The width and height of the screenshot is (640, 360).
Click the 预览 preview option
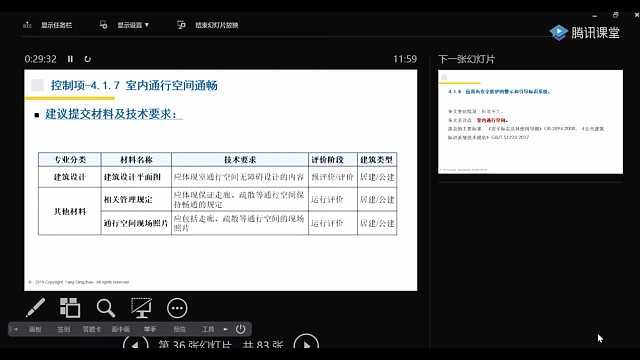click(180, 329)
